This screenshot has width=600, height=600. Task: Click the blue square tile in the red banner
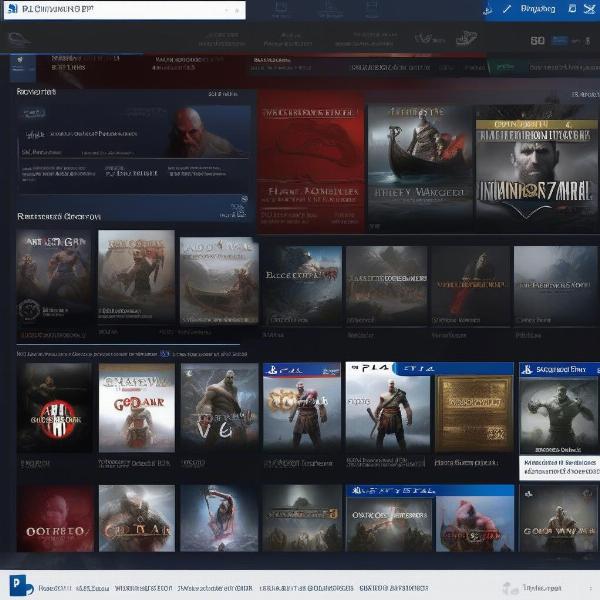(23, 68)
